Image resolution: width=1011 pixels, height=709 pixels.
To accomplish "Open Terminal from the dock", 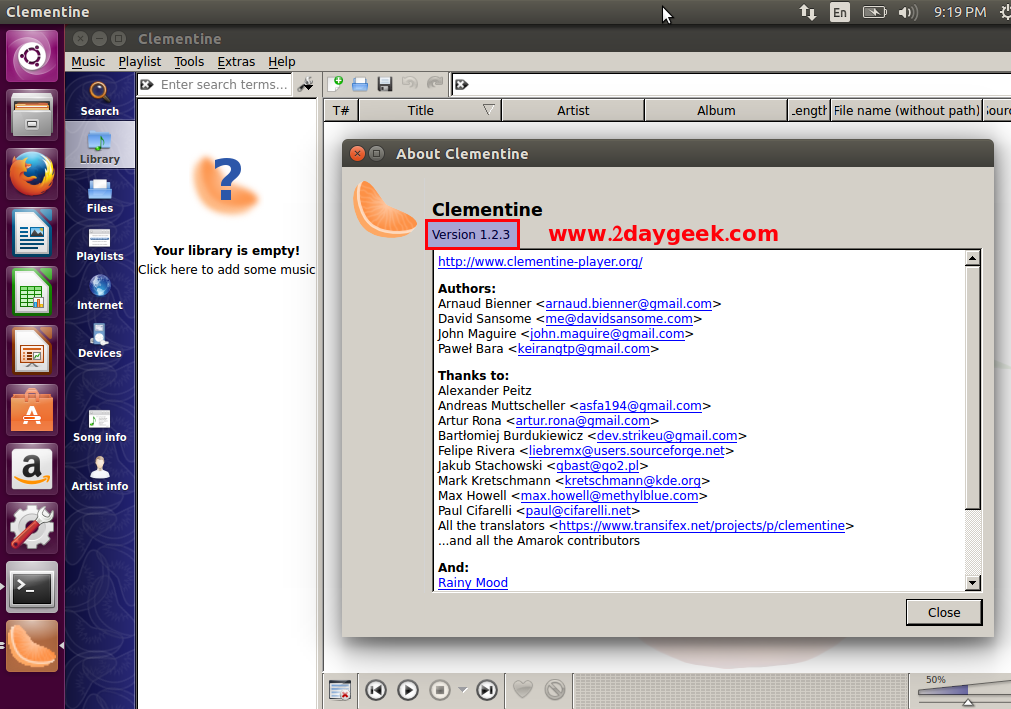I will [x=32, y=587].
